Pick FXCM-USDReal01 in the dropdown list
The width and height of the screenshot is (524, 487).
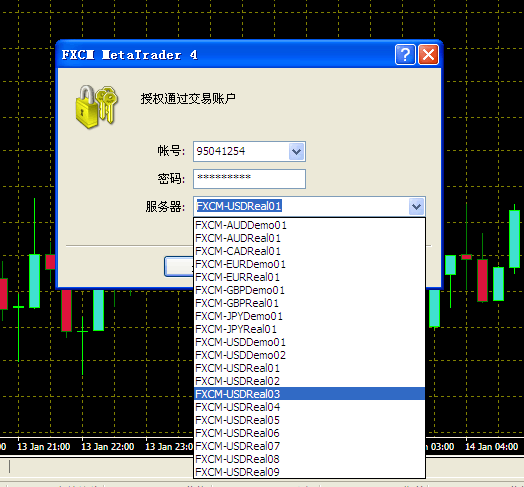click(309, 368)
